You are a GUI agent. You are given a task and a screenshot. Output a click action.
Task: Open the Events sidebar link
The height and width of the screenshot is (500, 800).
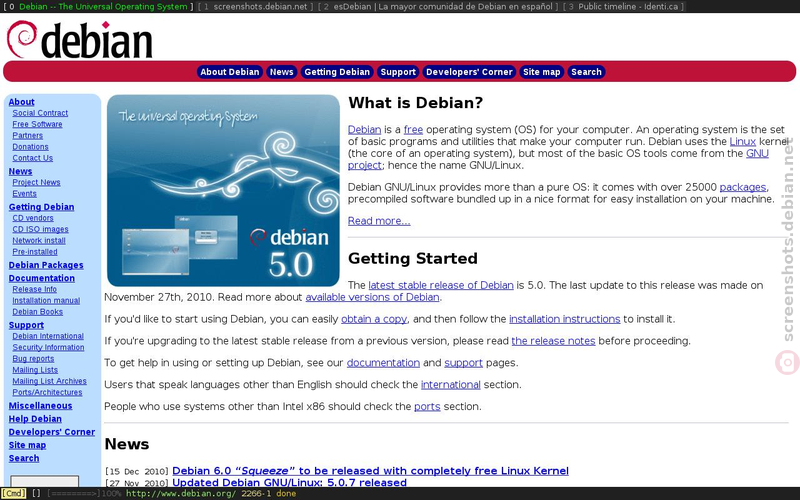[24, 194]
